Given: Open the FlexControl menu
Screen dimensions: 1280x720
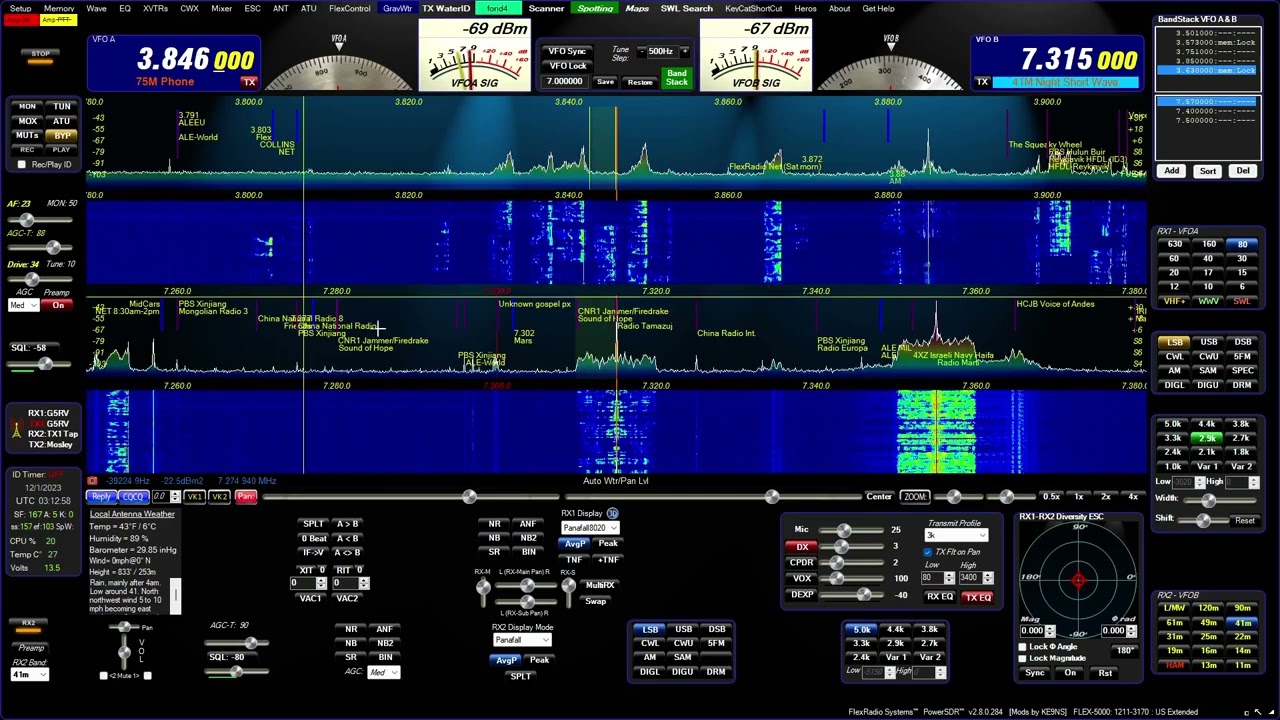Looking at the screenshot, I should (x=350, y=8).
